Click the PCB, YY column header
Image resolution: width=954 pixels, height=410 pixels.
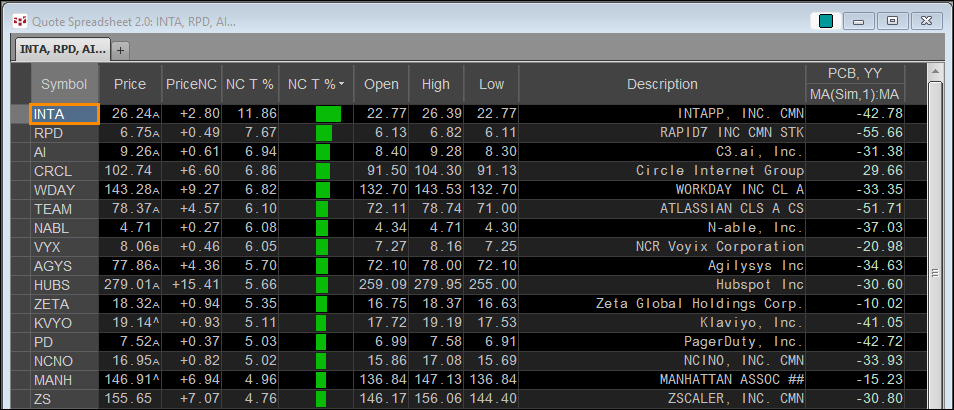(855, 74)
